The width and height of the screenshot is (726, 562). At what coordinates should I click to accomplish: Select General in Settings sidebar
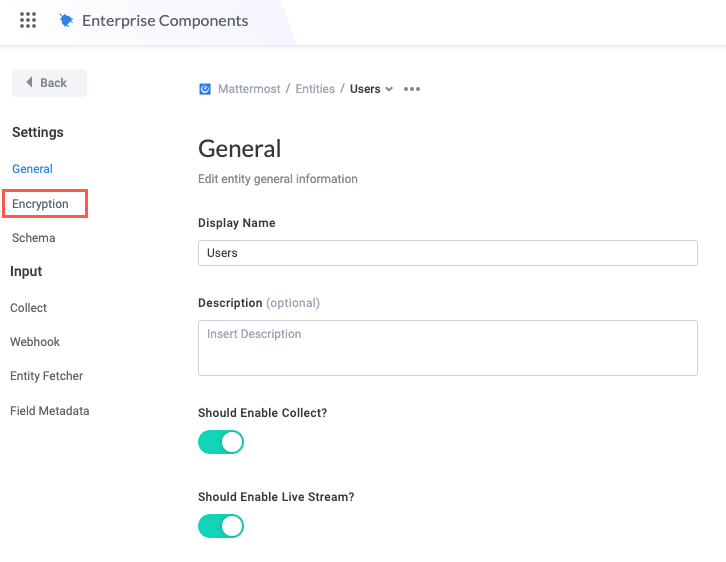tap(32, 169)
